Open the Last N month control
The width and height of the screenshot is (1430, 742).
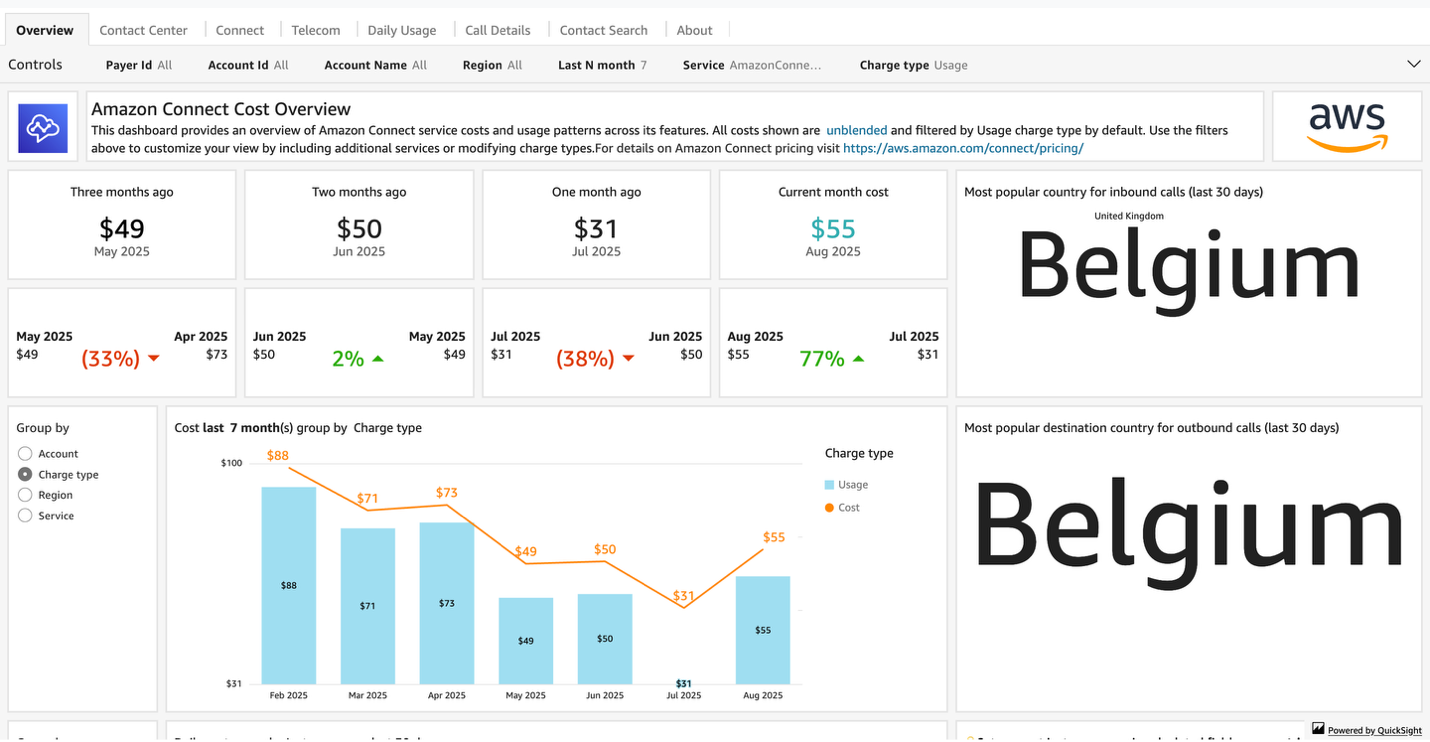602,65
